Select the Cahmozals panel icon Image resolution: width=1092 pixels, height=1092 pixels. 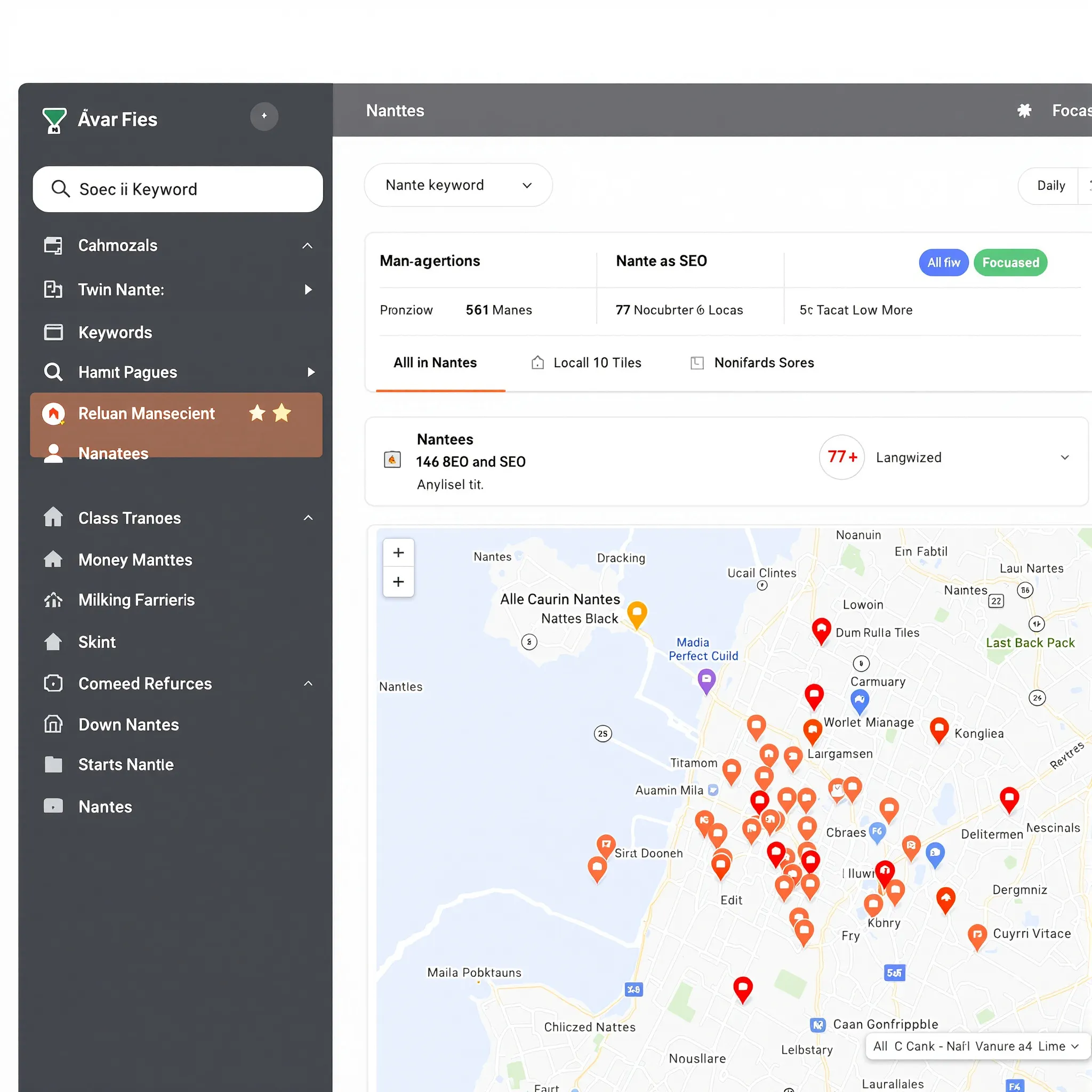pos(54,245)
